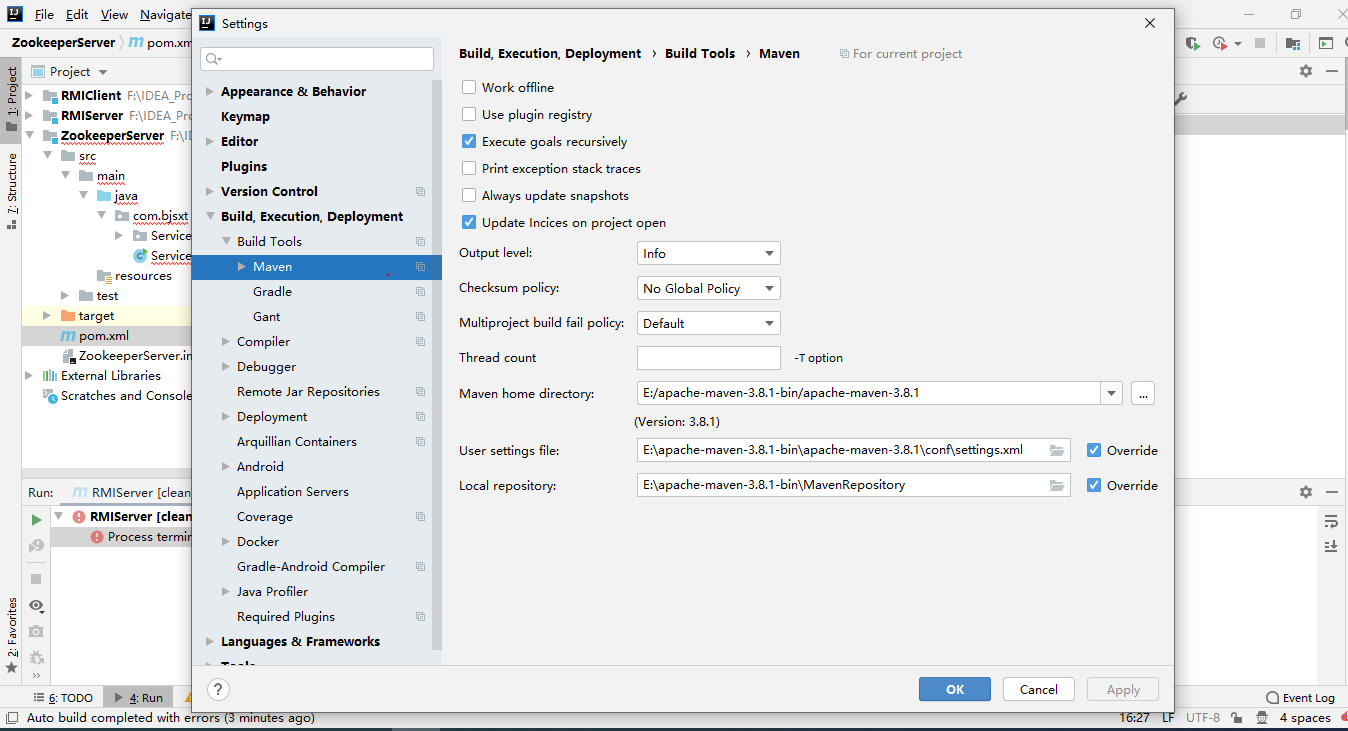This screenshot has height=731, width=1348.
Task: Click the copy icon beside Version Control
Action: click(x=420, y=192)
